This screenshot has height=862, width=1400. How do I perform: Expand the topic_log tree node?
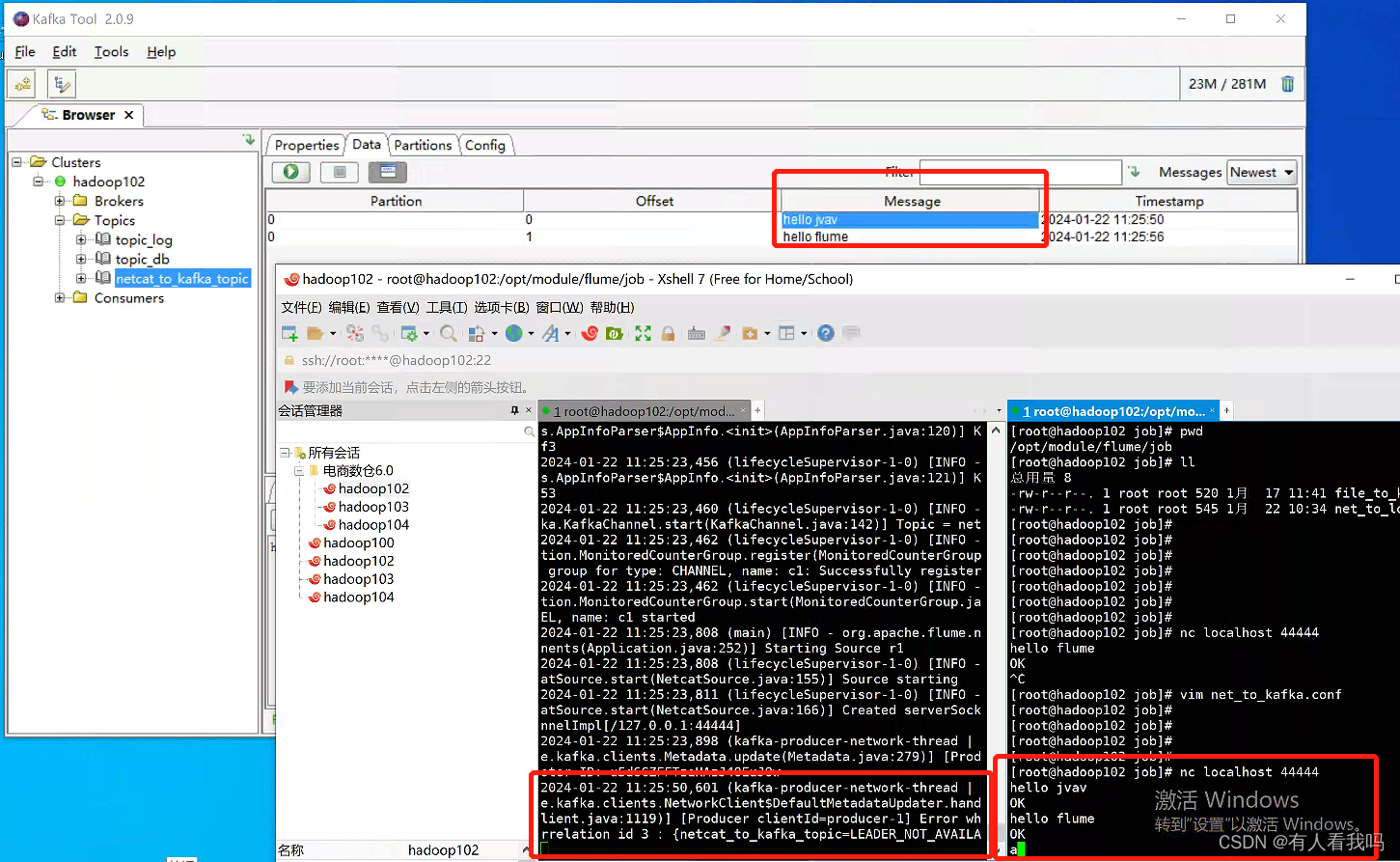[x=81, y=239]
